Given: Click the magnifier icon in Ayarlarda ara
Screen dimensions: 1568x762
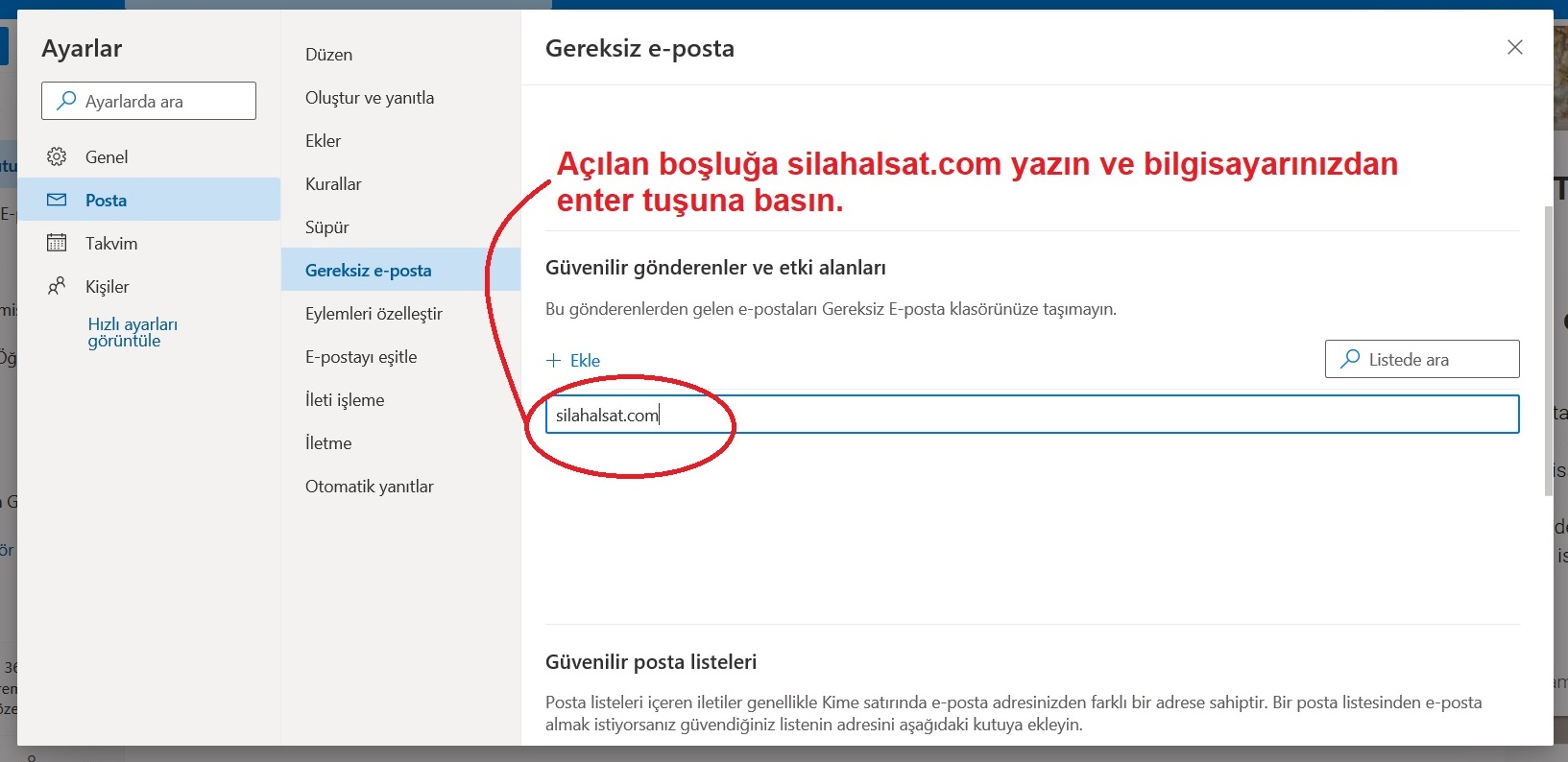Looking at the screenshot, I should click(66, 101).
